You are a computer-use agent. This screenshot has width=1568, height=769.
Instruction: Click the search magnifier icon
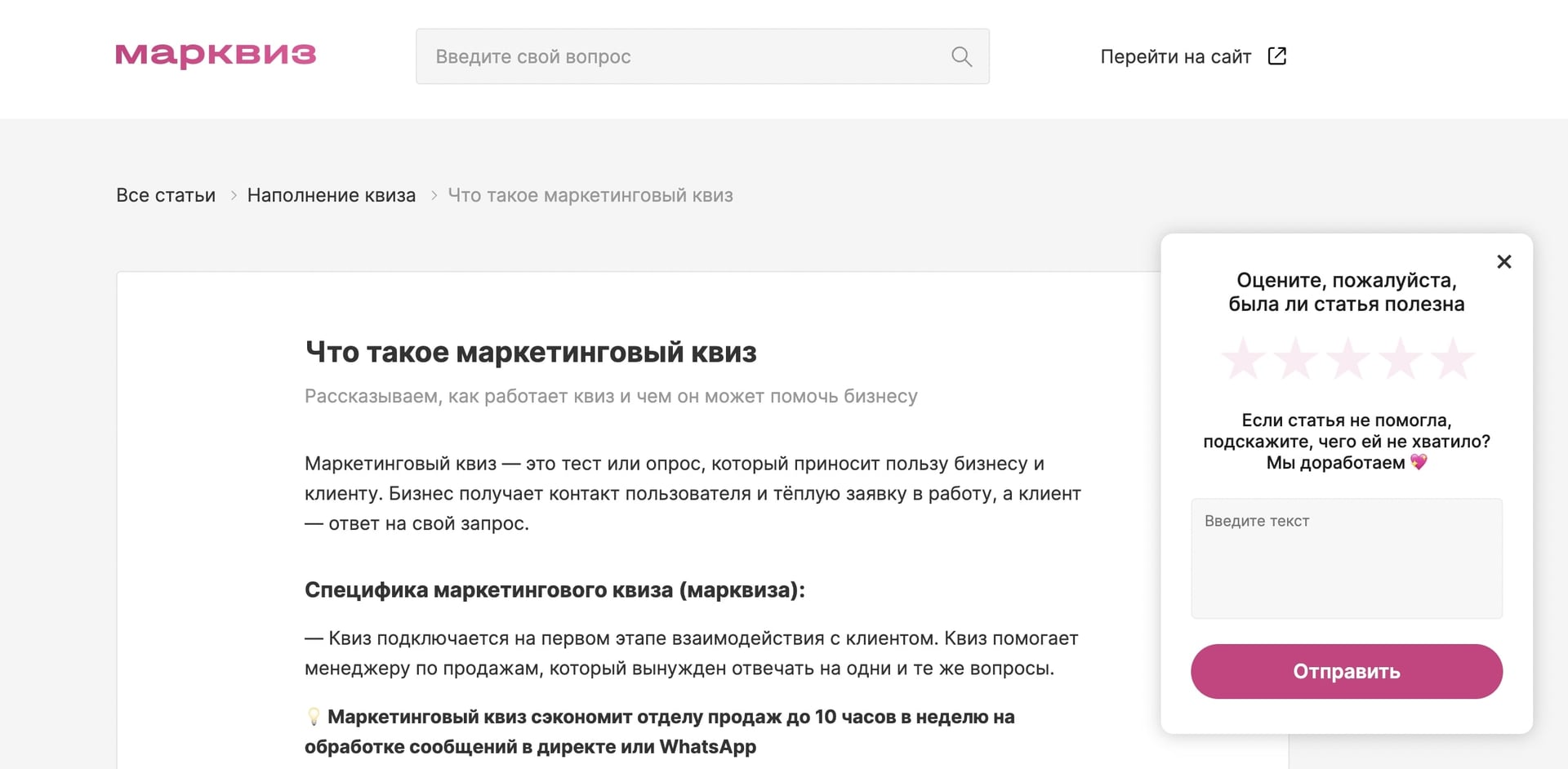pyautogui.click(x=961, y=56)
